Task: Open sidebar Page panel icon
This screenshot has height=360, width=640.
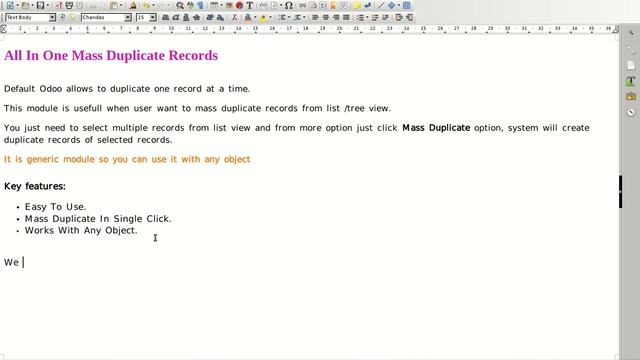Action: coord(631,65)
